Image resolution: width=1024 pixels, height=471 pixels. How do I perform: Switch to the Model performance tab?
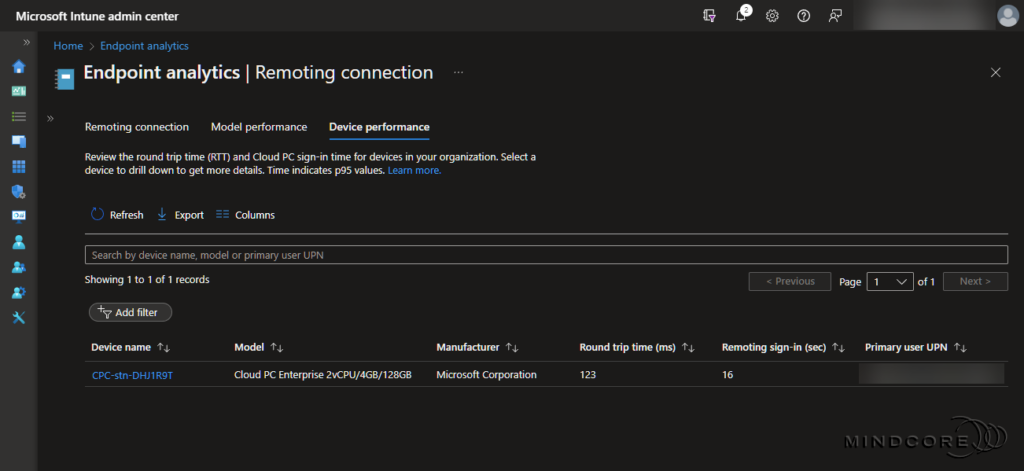[259, 127]
